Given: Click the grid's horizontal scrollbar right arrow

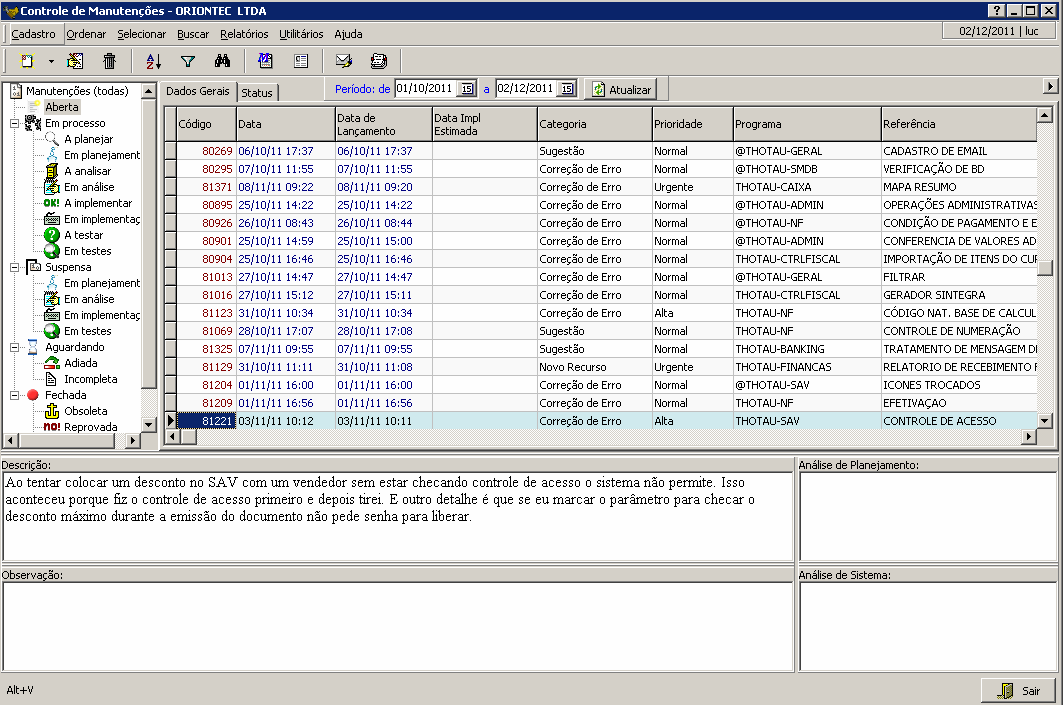Looking at the screenshot, I should click(1030, 437).
